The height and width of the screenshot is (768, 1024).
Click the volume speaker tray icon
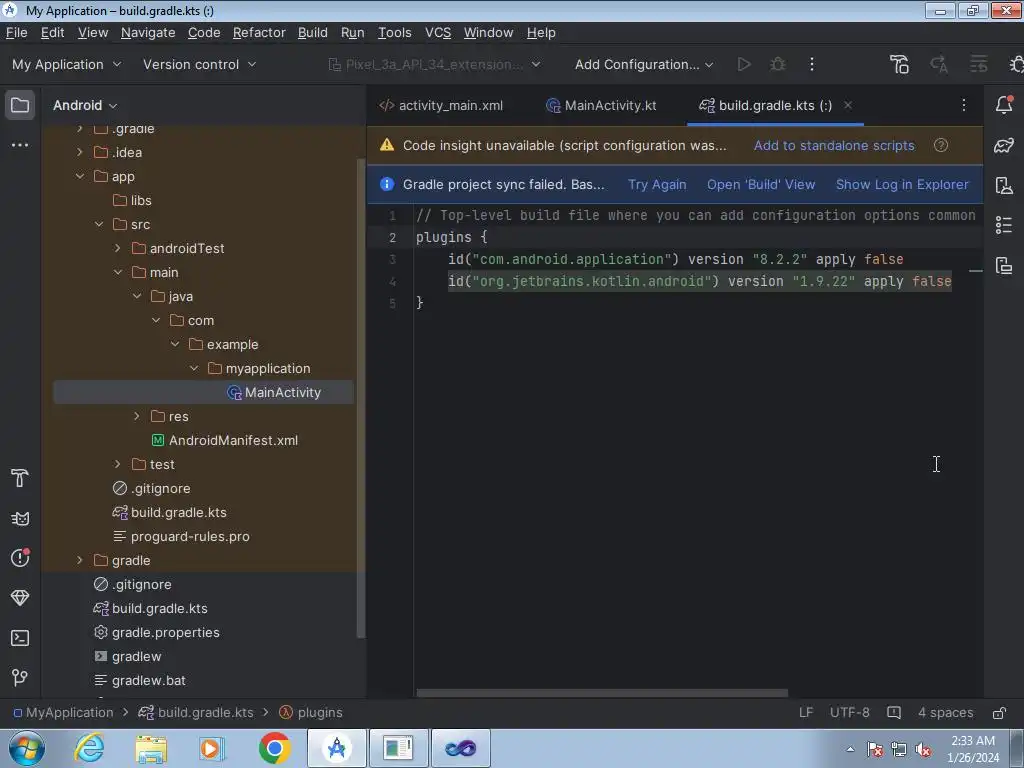pos(923,750)
